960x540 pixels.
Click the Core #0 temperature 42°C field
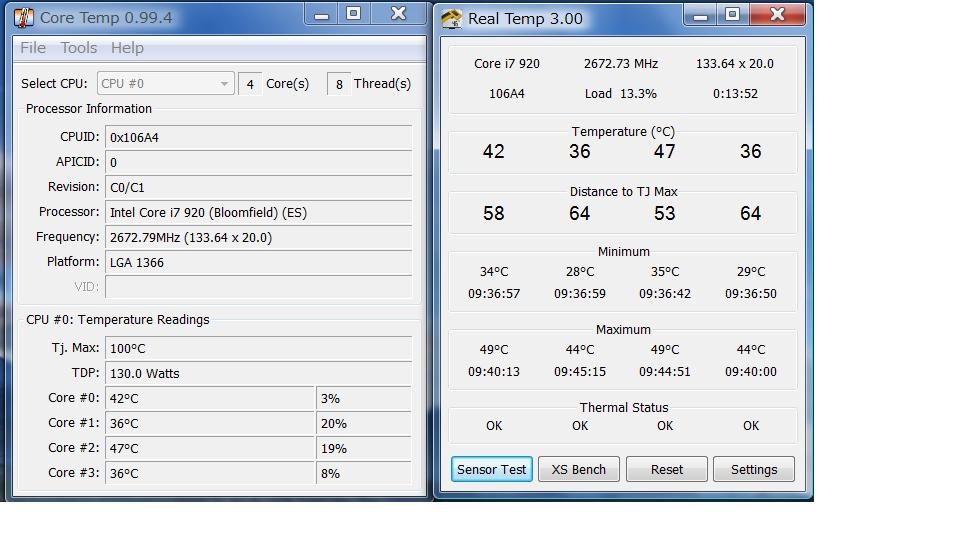click(210, 399)
